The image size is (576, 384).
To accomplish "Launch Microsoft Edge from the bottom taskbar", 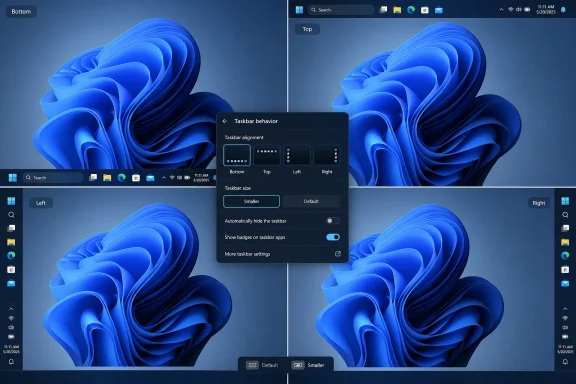I will click(122, 178).
